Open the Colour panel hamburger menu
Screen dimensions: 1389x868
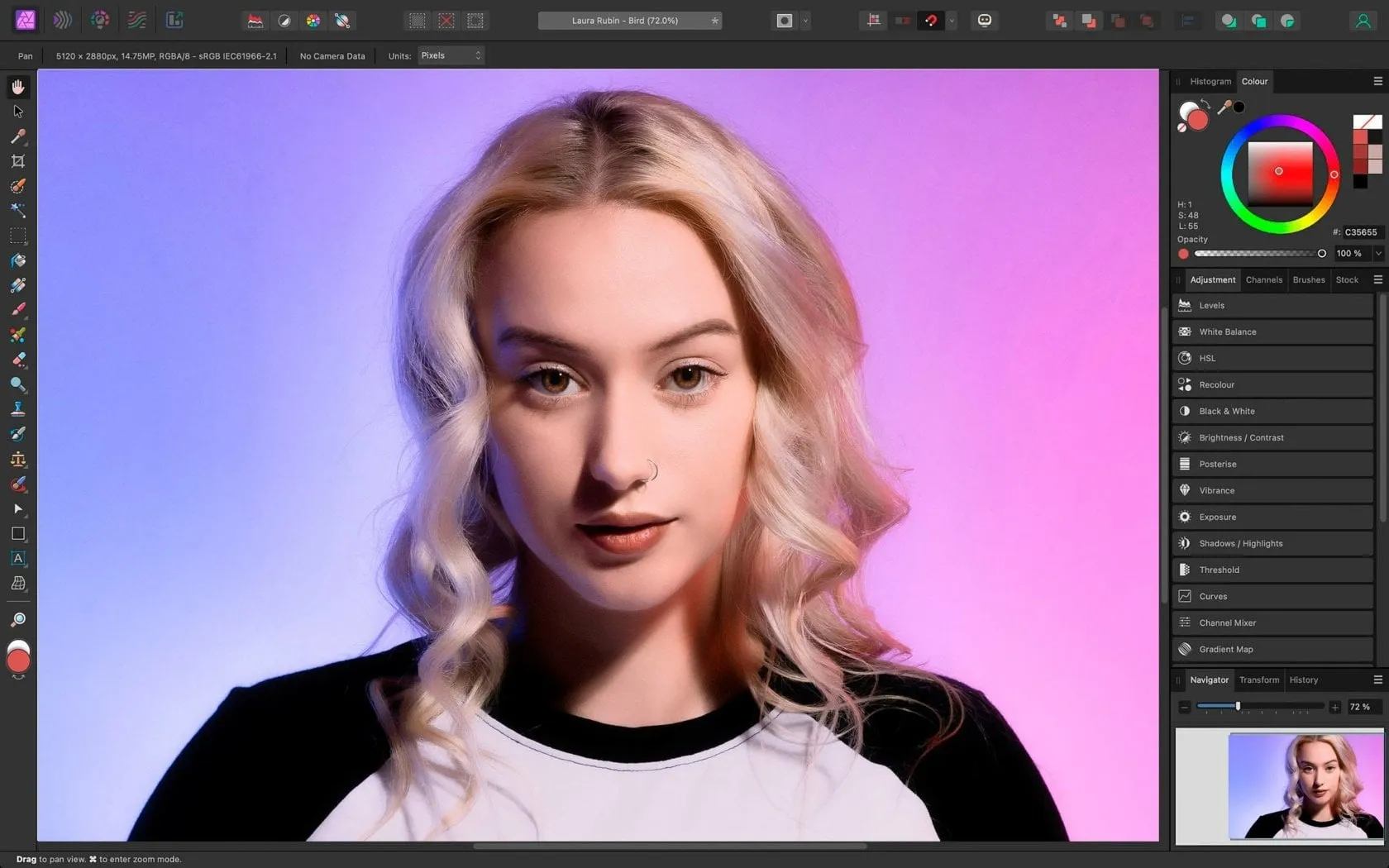[x=1377, y=81]
